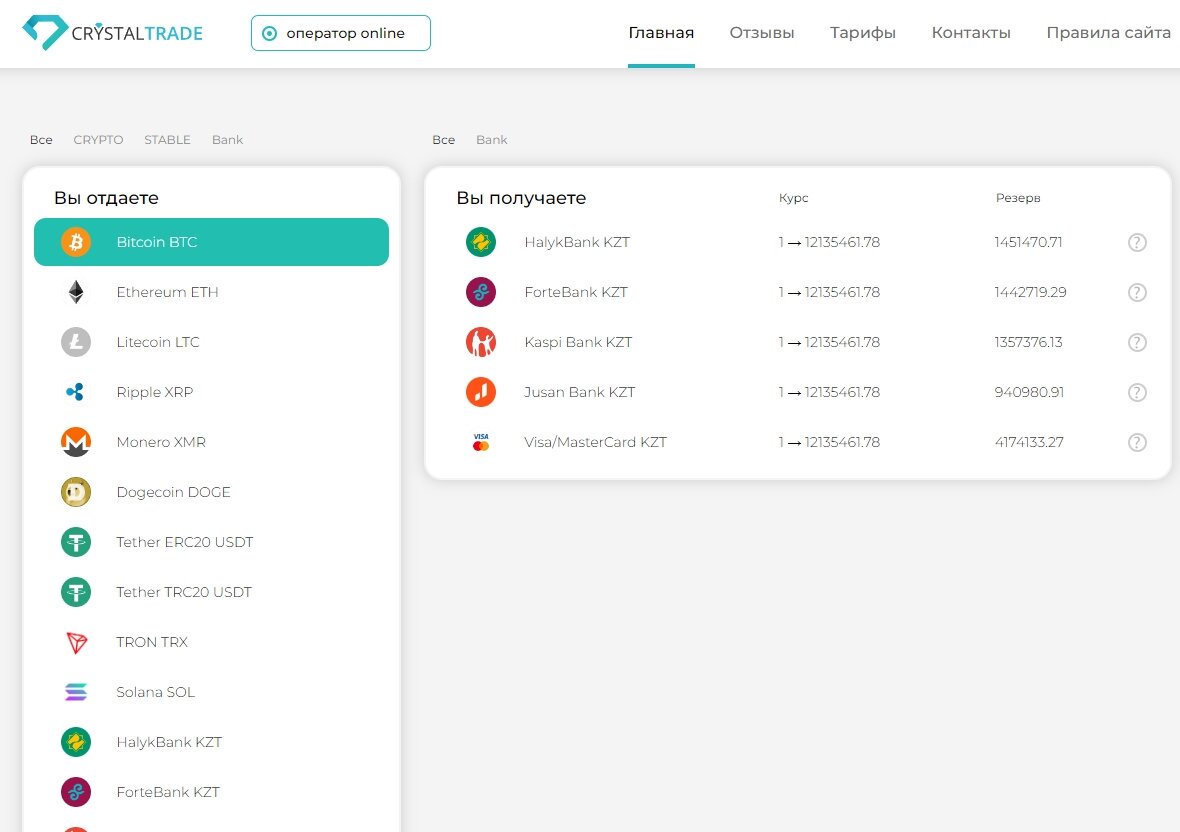Open the Отзывы page
This screenshot has height=832, width=1180.
pos(762,33)
